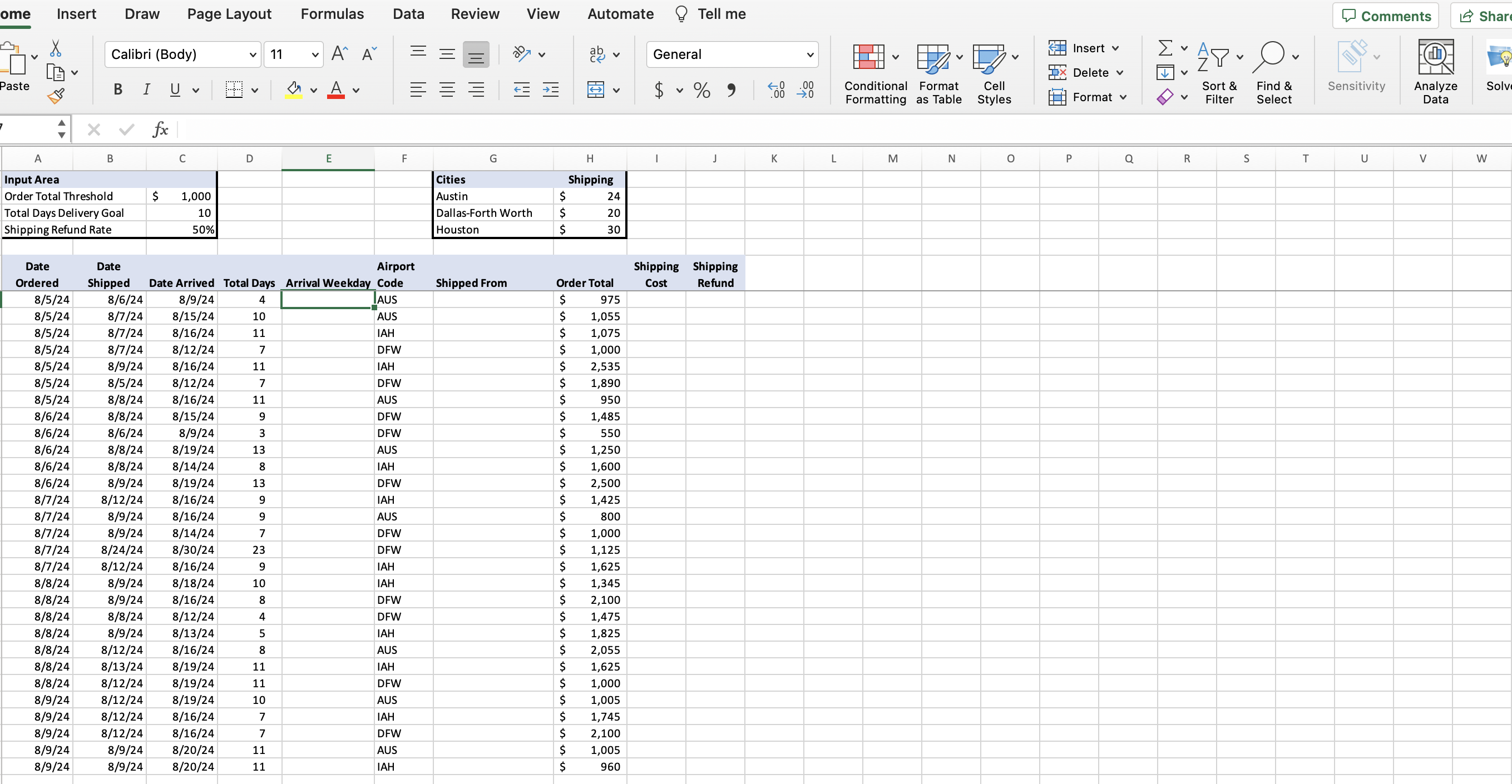
Task: Open the Data ribbon tab
Action: point(409,13)
